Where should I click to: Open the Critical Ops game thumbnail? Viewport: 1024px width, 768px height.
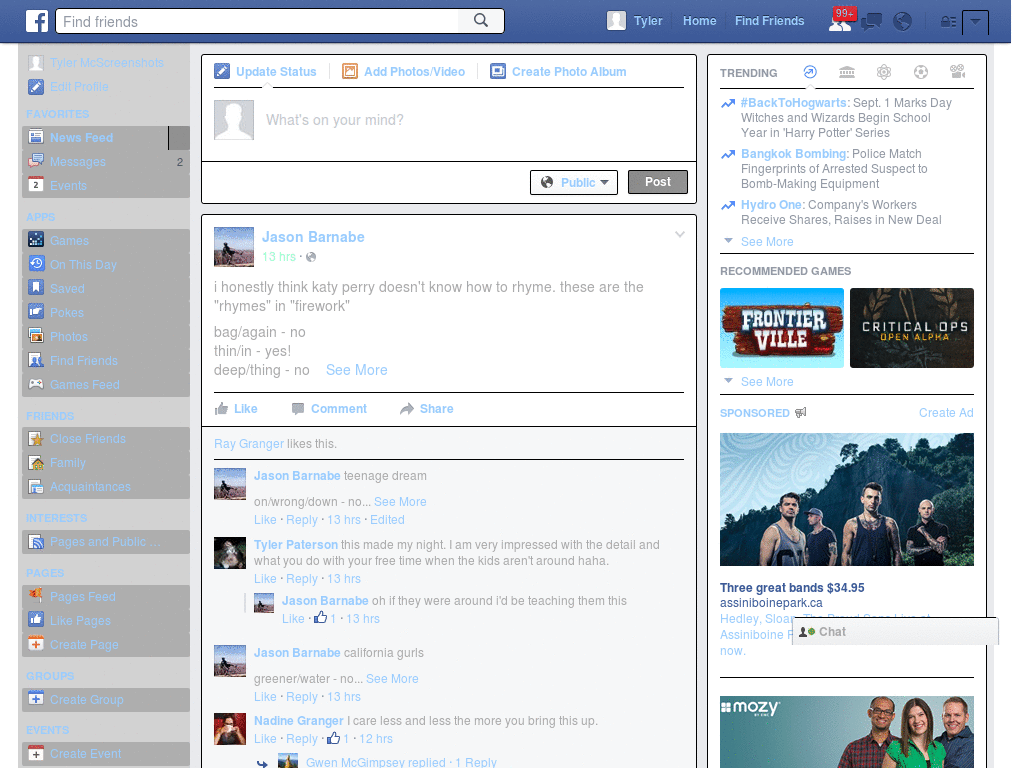tap(912, 328)
